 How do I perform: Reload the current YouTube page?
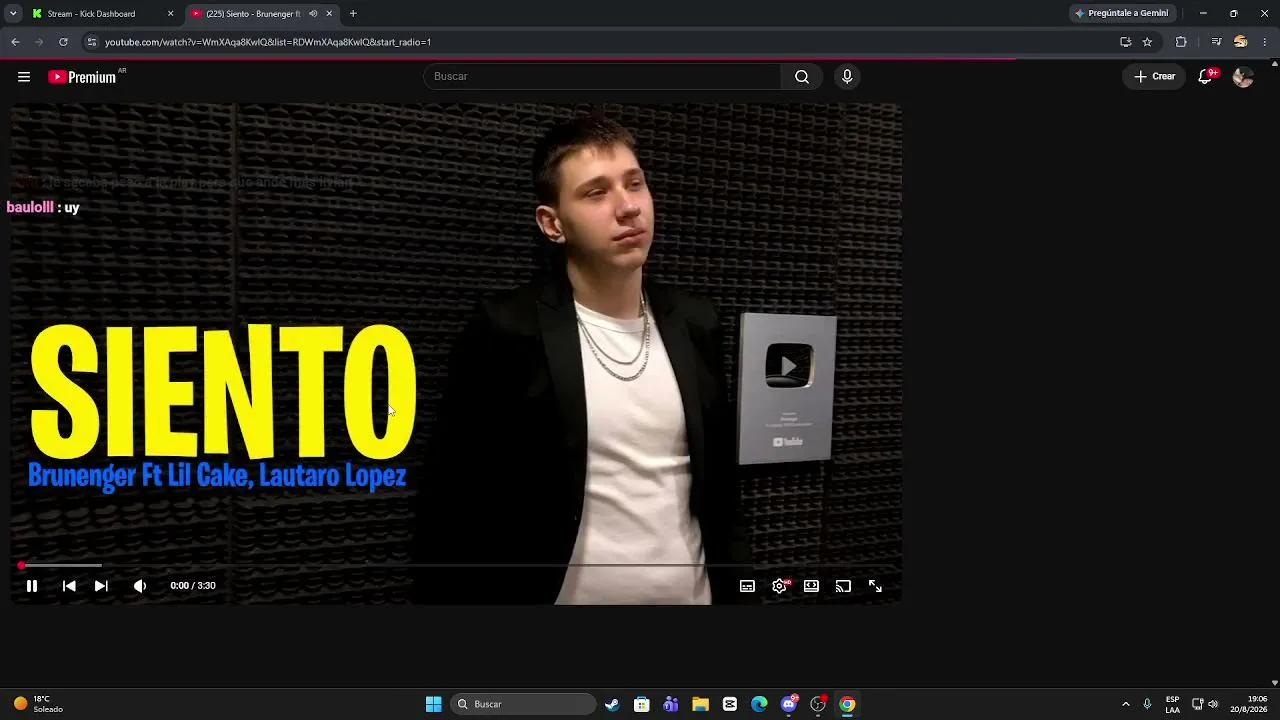tap(63, 42)
